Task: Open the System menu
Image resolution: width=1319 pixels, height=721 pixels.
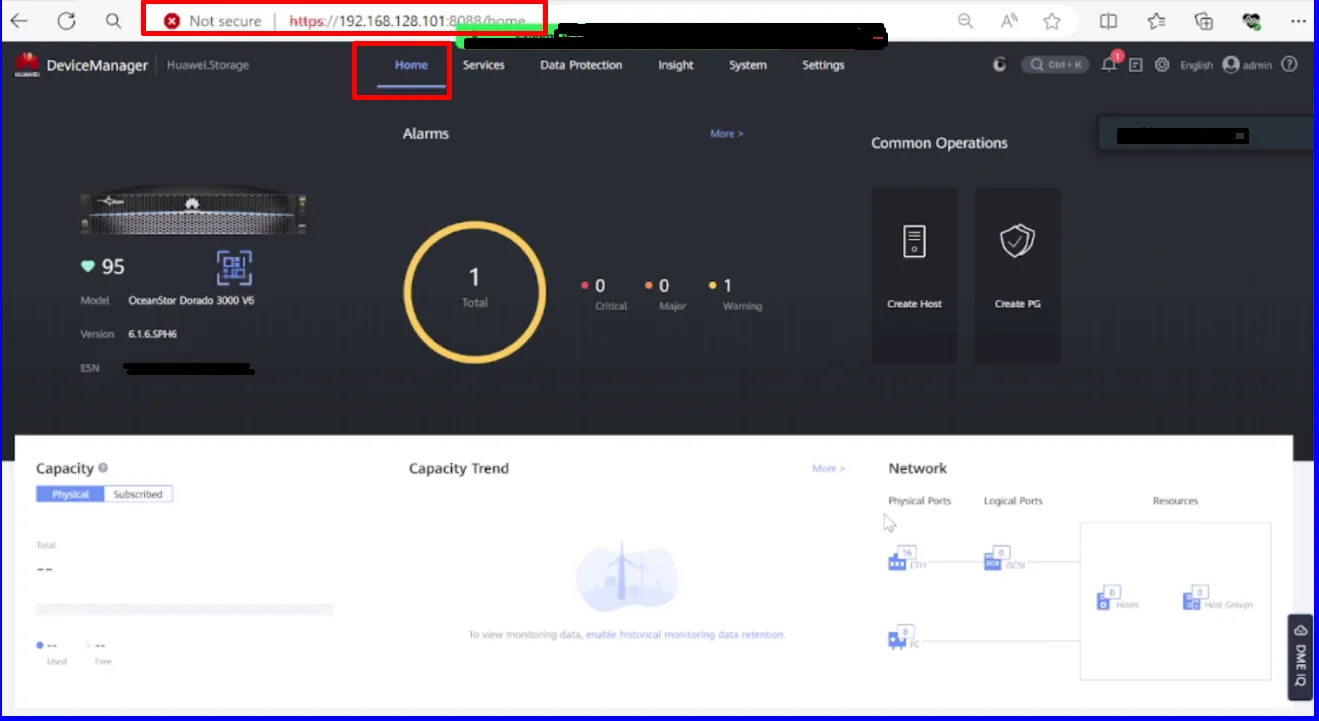Action: coord(748,65)
